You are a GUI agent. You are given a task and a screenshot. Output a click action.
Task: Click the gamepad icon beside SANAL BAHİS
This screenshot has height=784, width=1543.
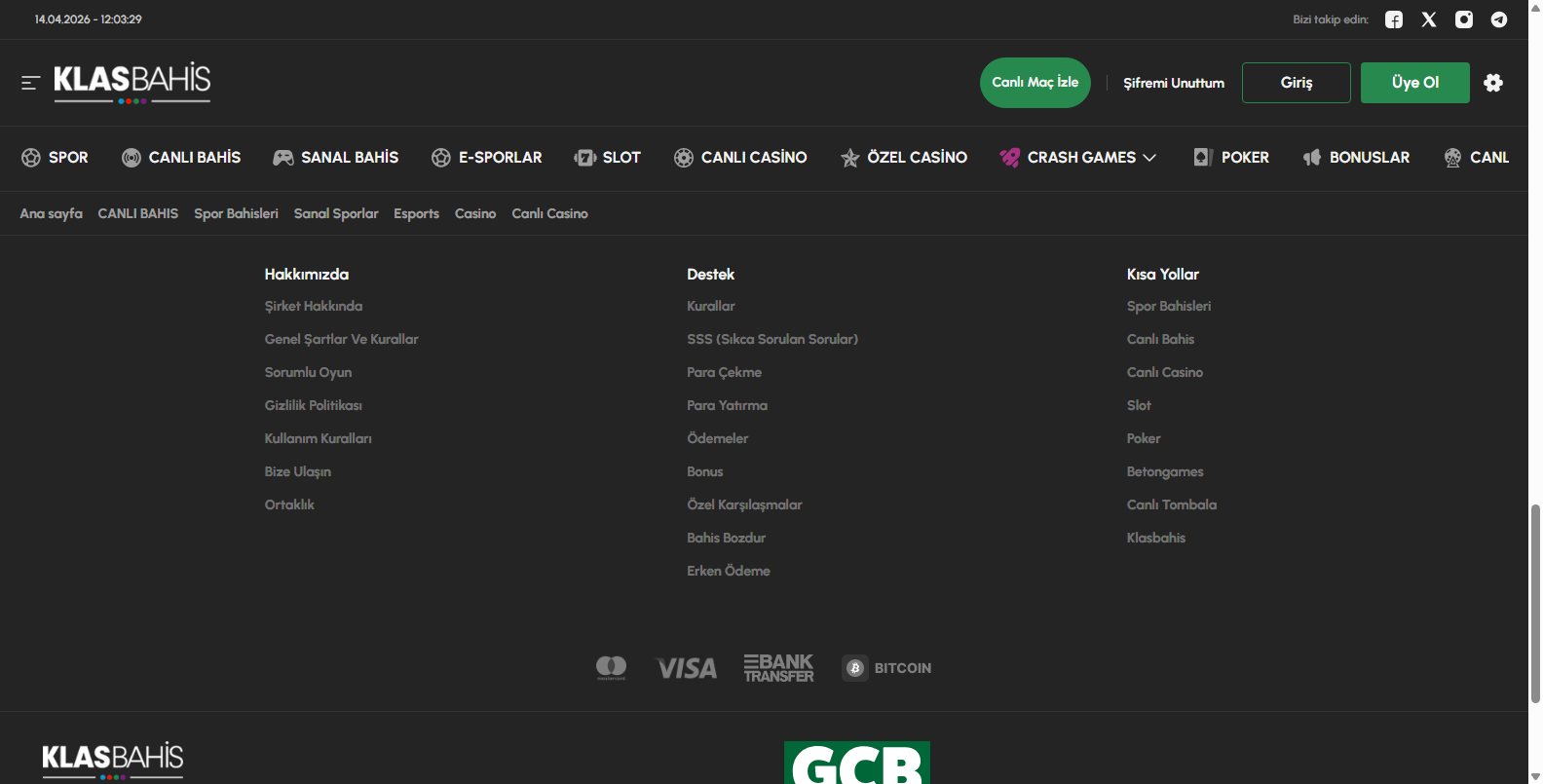[283, 158]
